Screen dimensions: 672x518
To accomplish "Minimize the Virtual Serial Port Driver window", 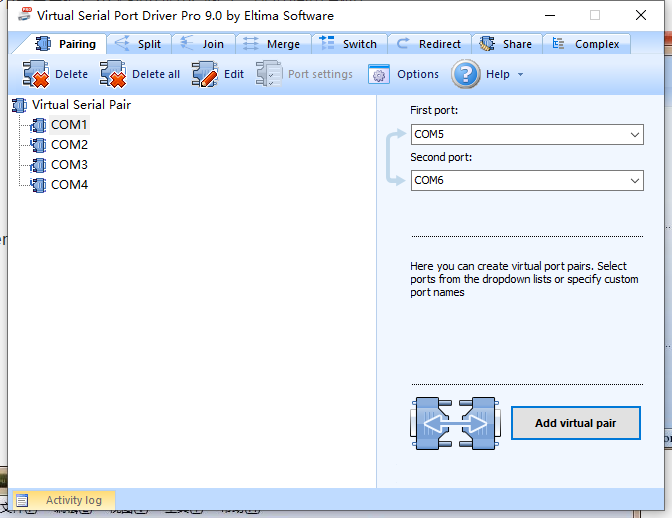I will (550, 15).
